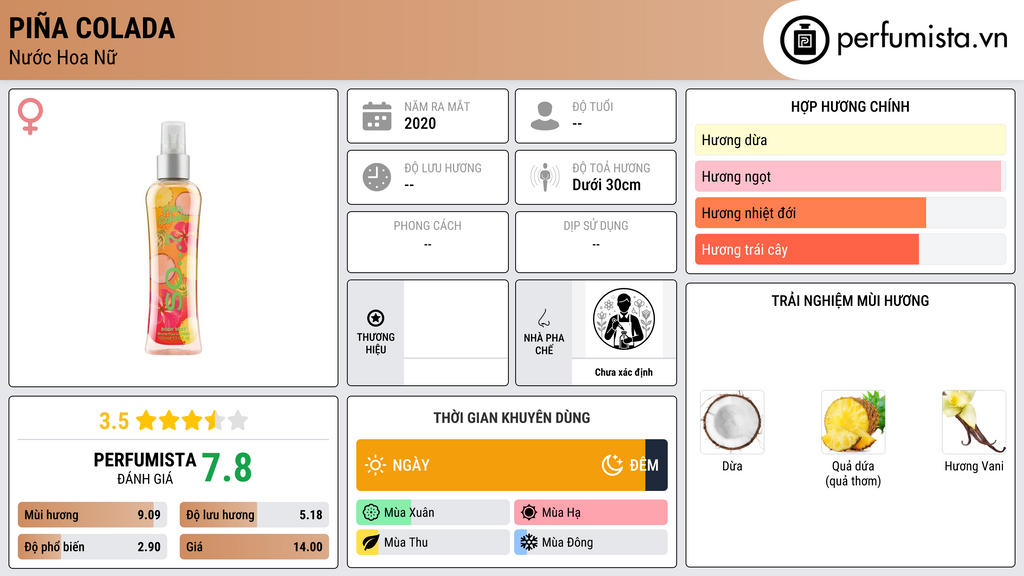Click the Hương Vani vanilla image
The height and width of the screenshot is (576, 1024).
pos(974,422)
